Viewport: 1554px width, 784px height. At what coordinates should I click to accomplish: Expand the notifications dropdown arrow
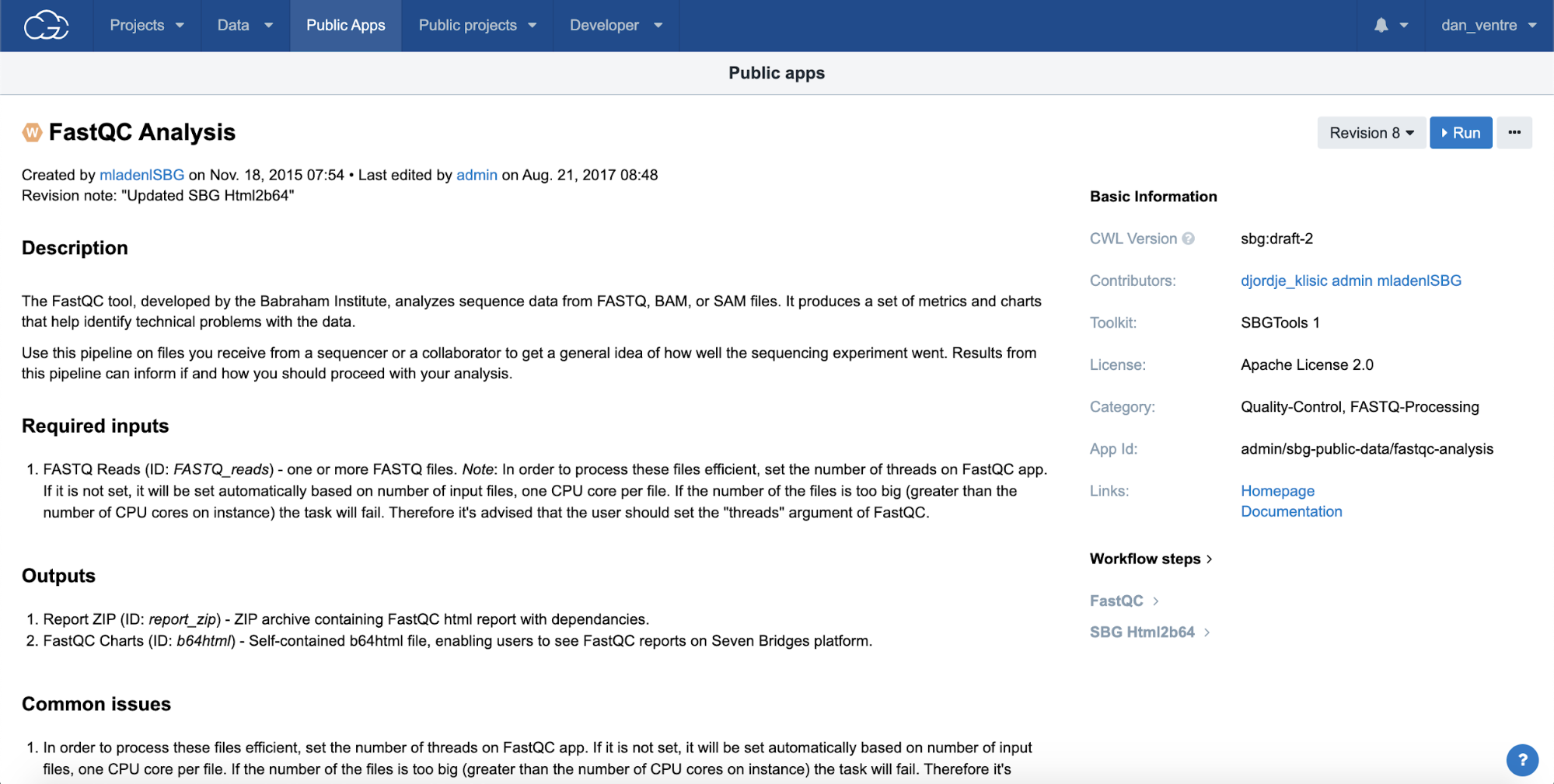(1404, 26)
